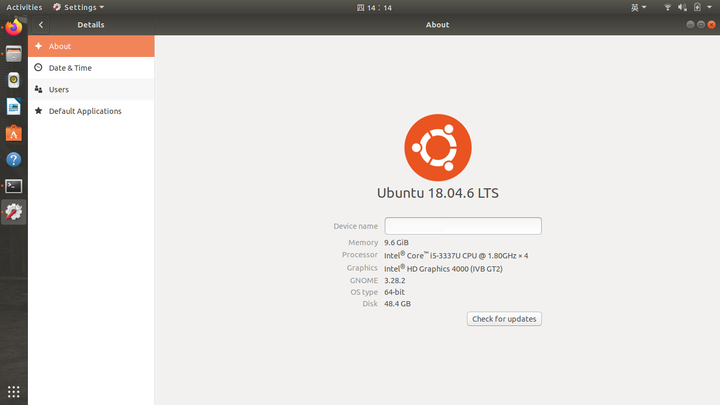Open the Wi-Fi network status icon
Image resolution: width=720 pixels, height=405 pixels.
[668, 7]
